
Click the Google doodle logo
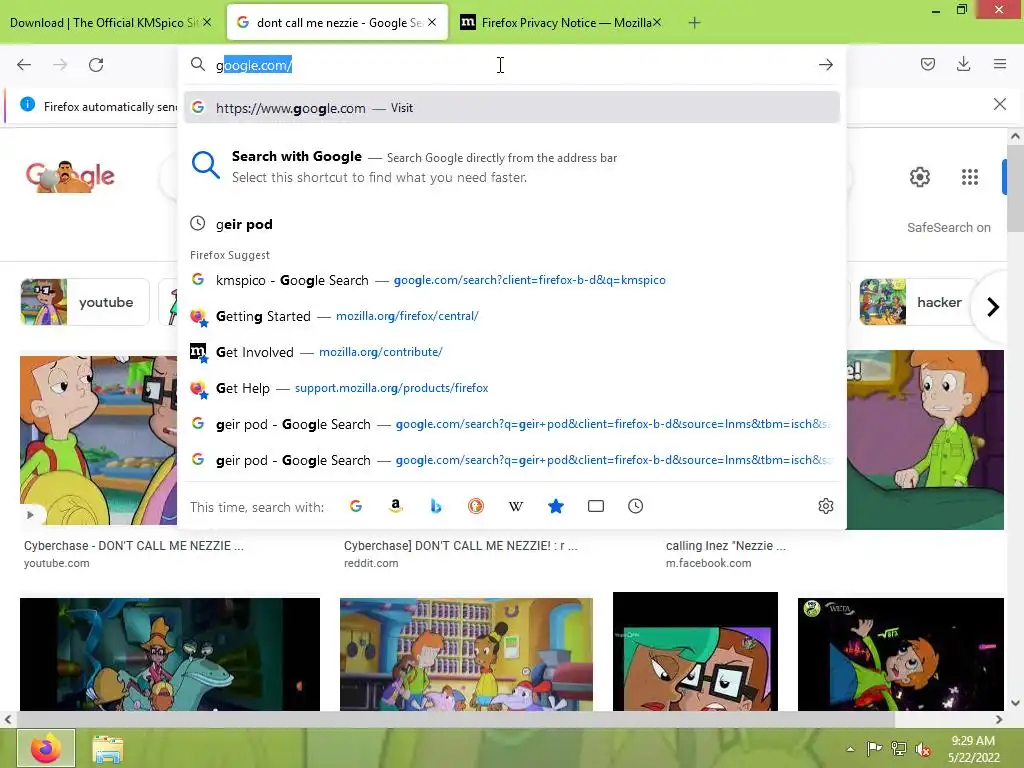tap(70, 176)
